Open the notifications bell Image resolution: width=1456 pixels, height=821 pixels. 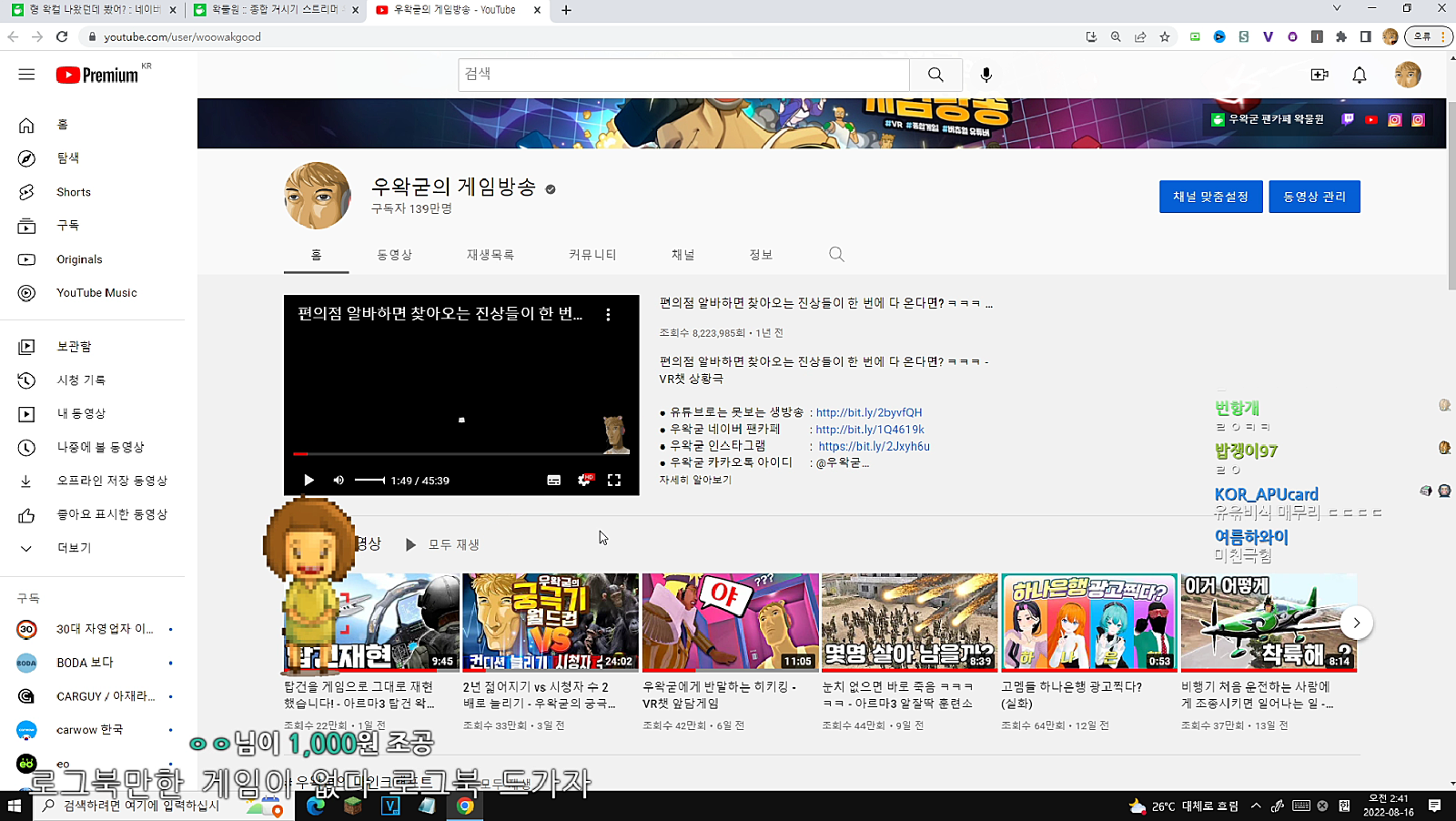click(x=1359, y=75)
